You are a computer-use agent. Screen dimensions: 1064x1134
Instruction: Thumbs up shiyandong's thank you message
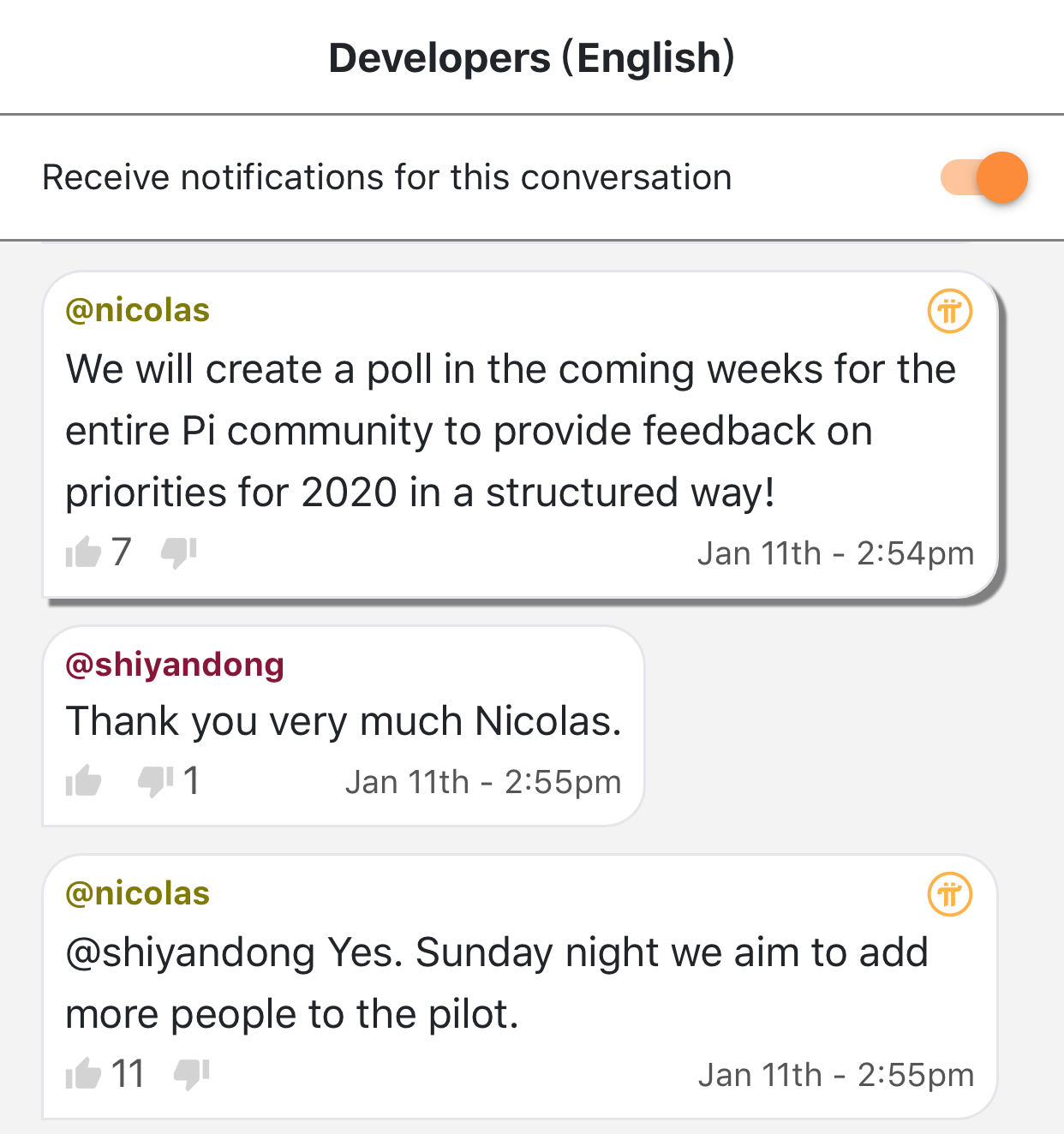pyautogui.click(x=83, y=781)
